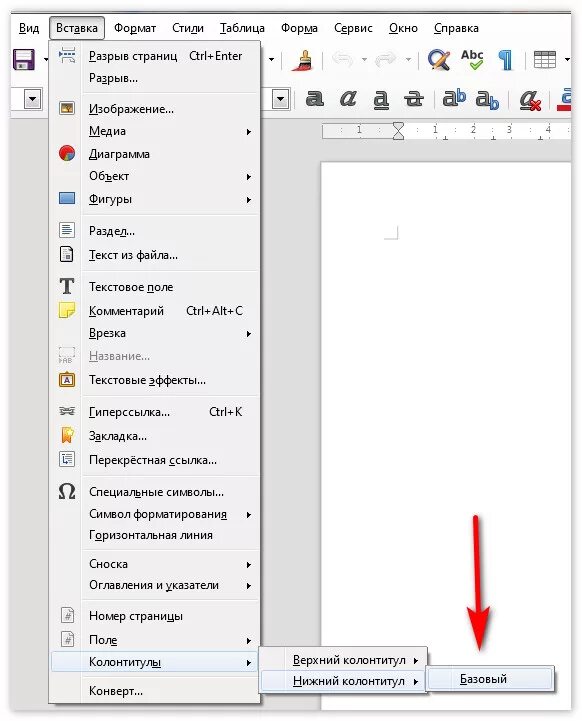Select Текстовое поле menu entry
The image size is (582, 721).
click(x=155, y=287)
